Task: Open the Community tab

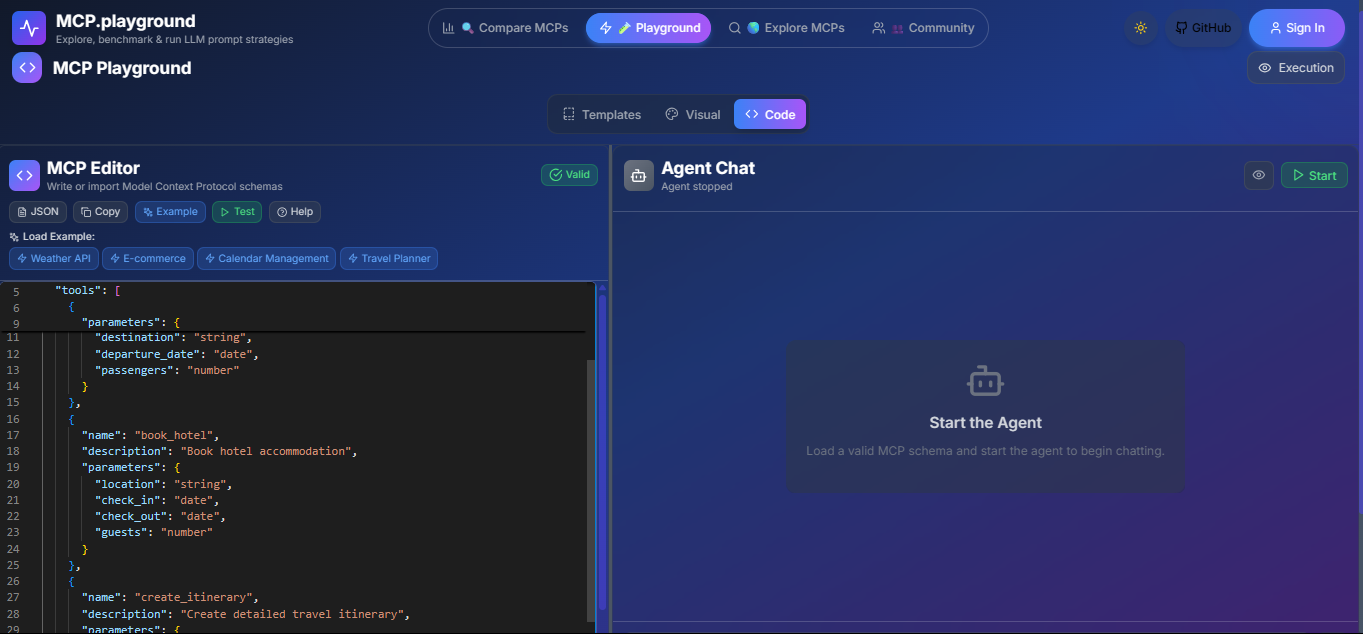Action: pos(923,28)
